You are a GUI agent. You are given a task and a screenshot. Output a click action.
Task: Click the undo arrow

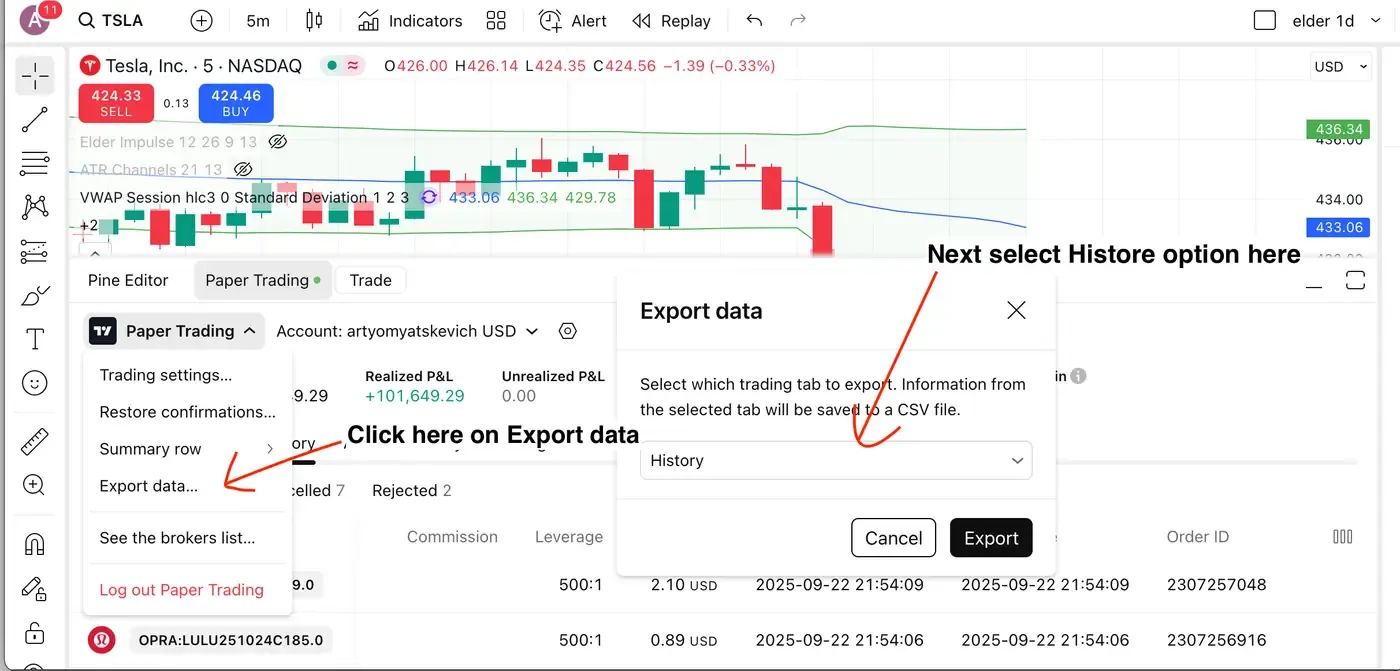tap(754, 21)
